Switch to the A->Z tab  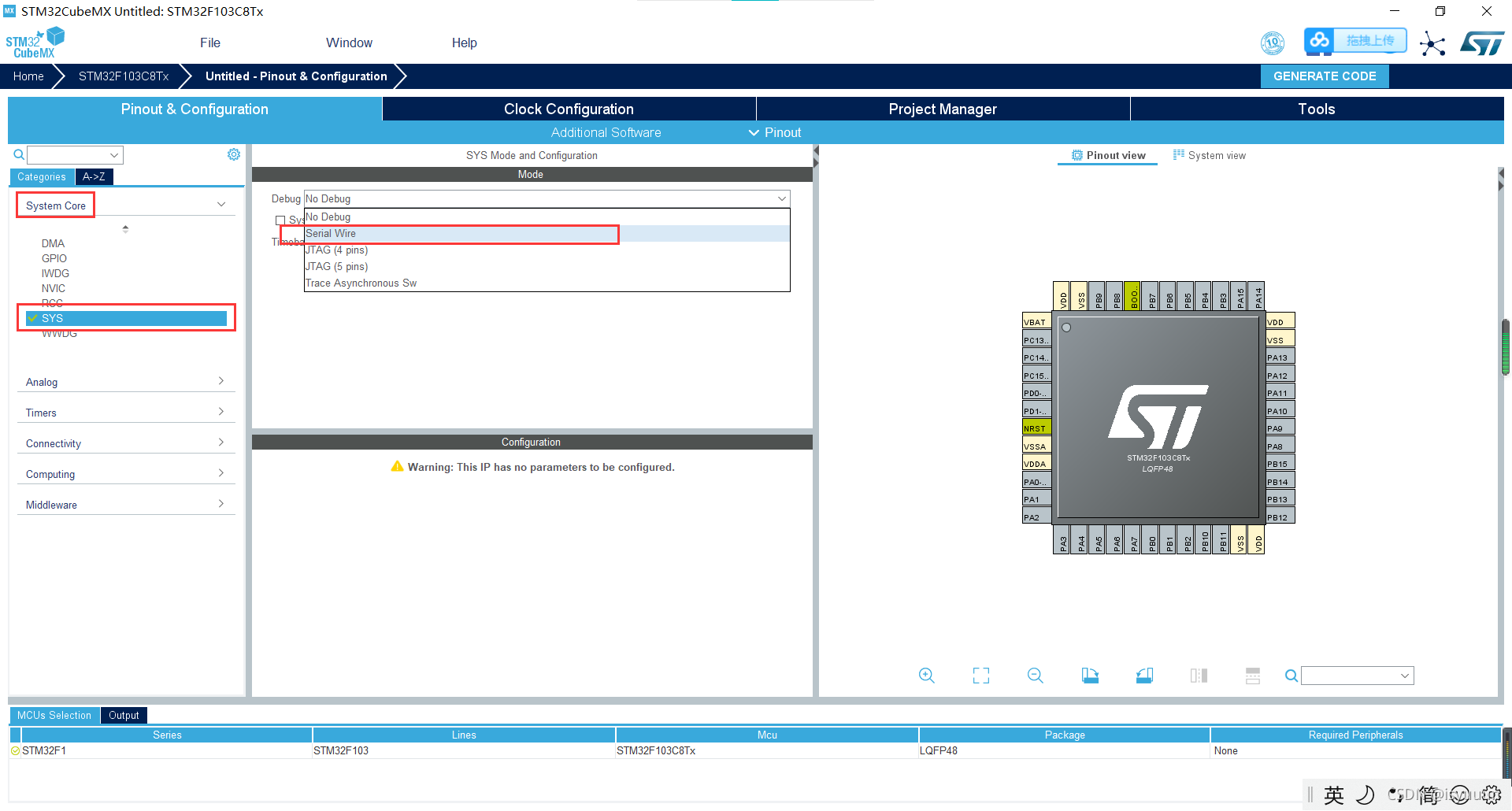tap(94, 177)
